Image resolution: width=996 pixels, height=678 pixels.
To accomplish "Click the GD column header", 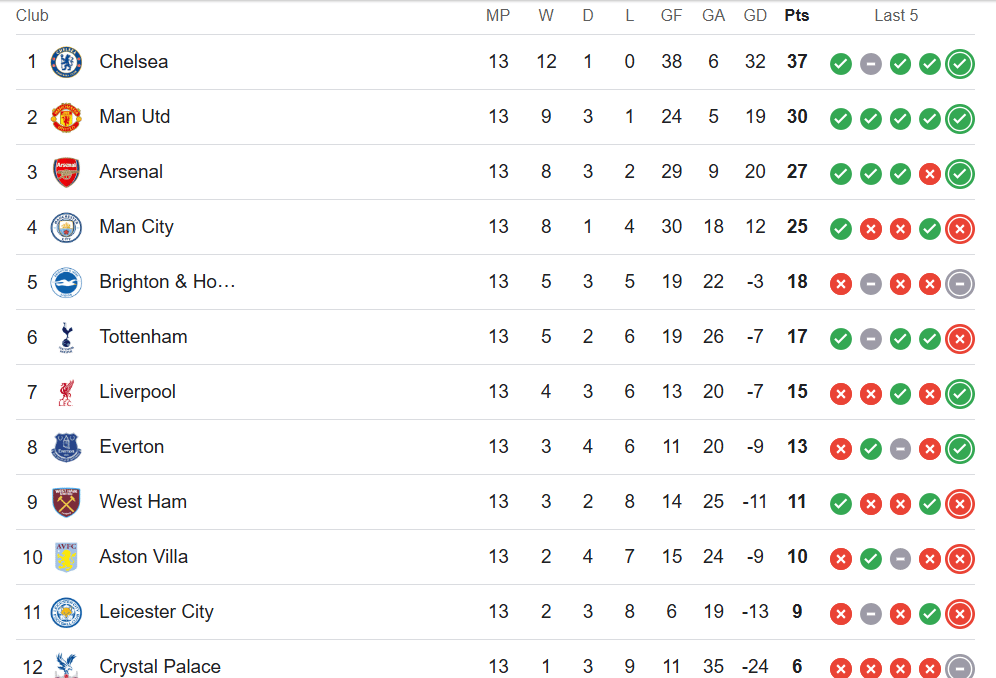I will click(x=755, y=15).
